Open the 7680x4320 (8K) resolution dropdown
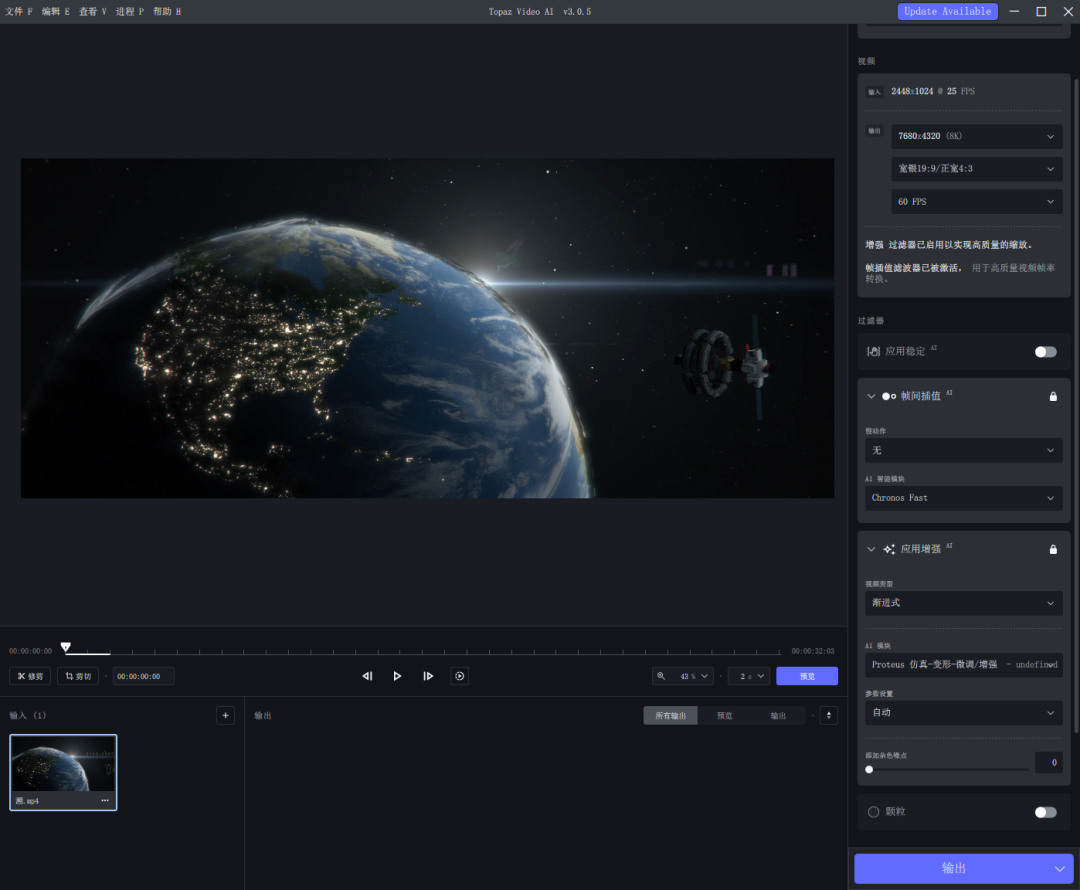The image size is (1080, 890). pyautogui.click(x=977, y=136)
